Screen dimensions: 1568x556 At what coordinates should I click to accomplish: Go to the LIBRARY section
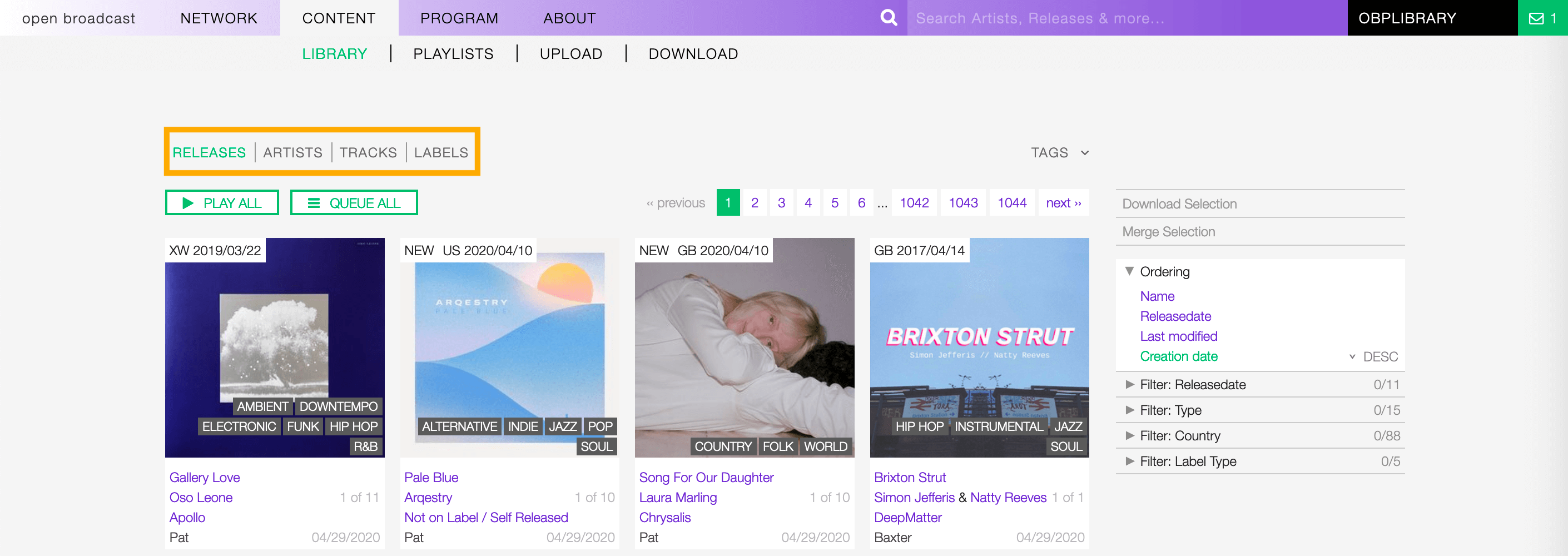pyautogui.click(x=335, y=53)
